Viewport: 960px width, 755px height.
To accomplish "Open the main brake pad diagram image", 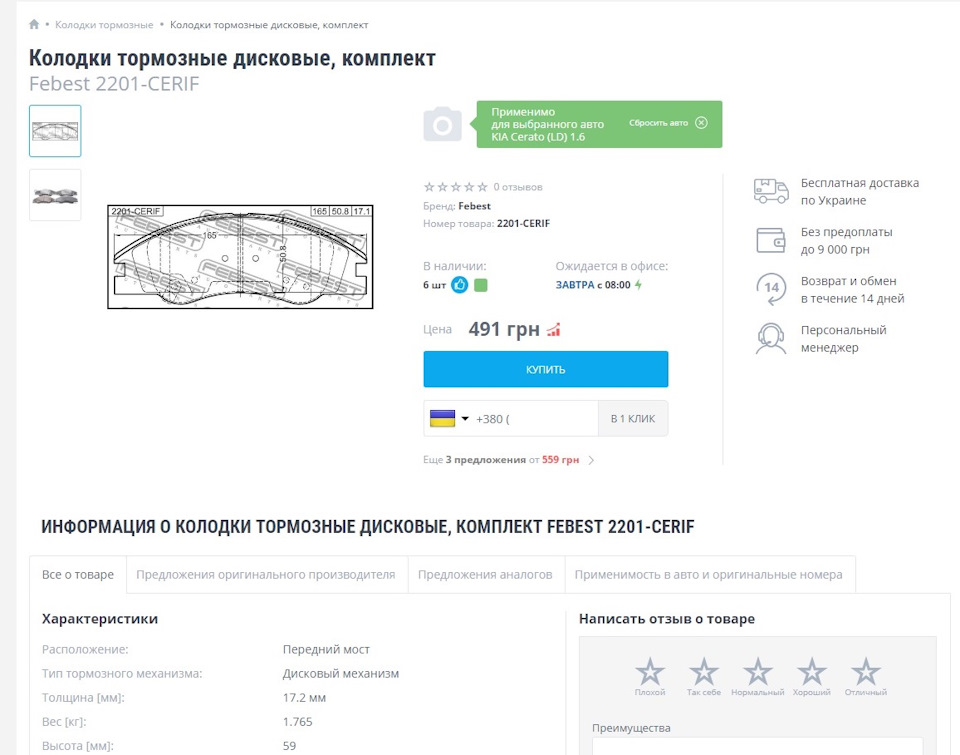I will coord(240,257).
